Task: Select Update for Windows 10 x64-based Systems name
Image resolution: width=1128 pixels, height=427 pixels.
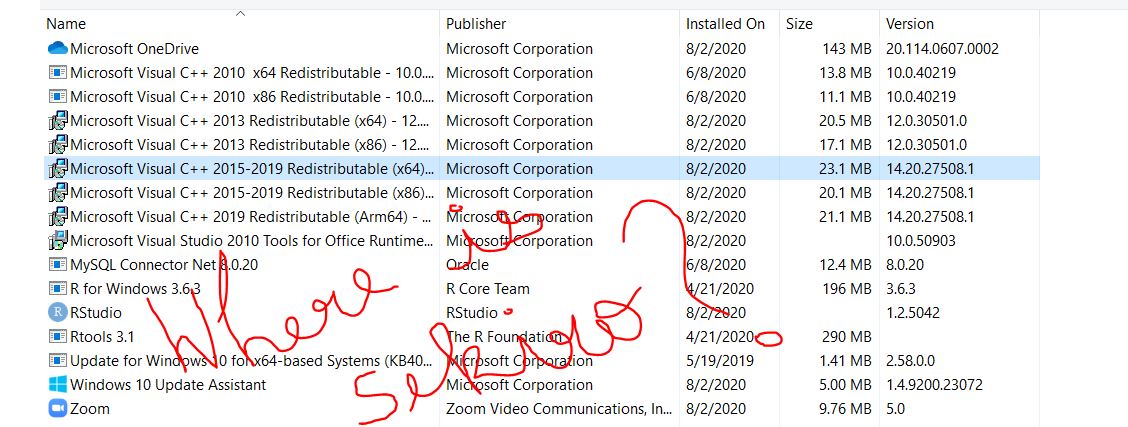Action: coord(251,360)
